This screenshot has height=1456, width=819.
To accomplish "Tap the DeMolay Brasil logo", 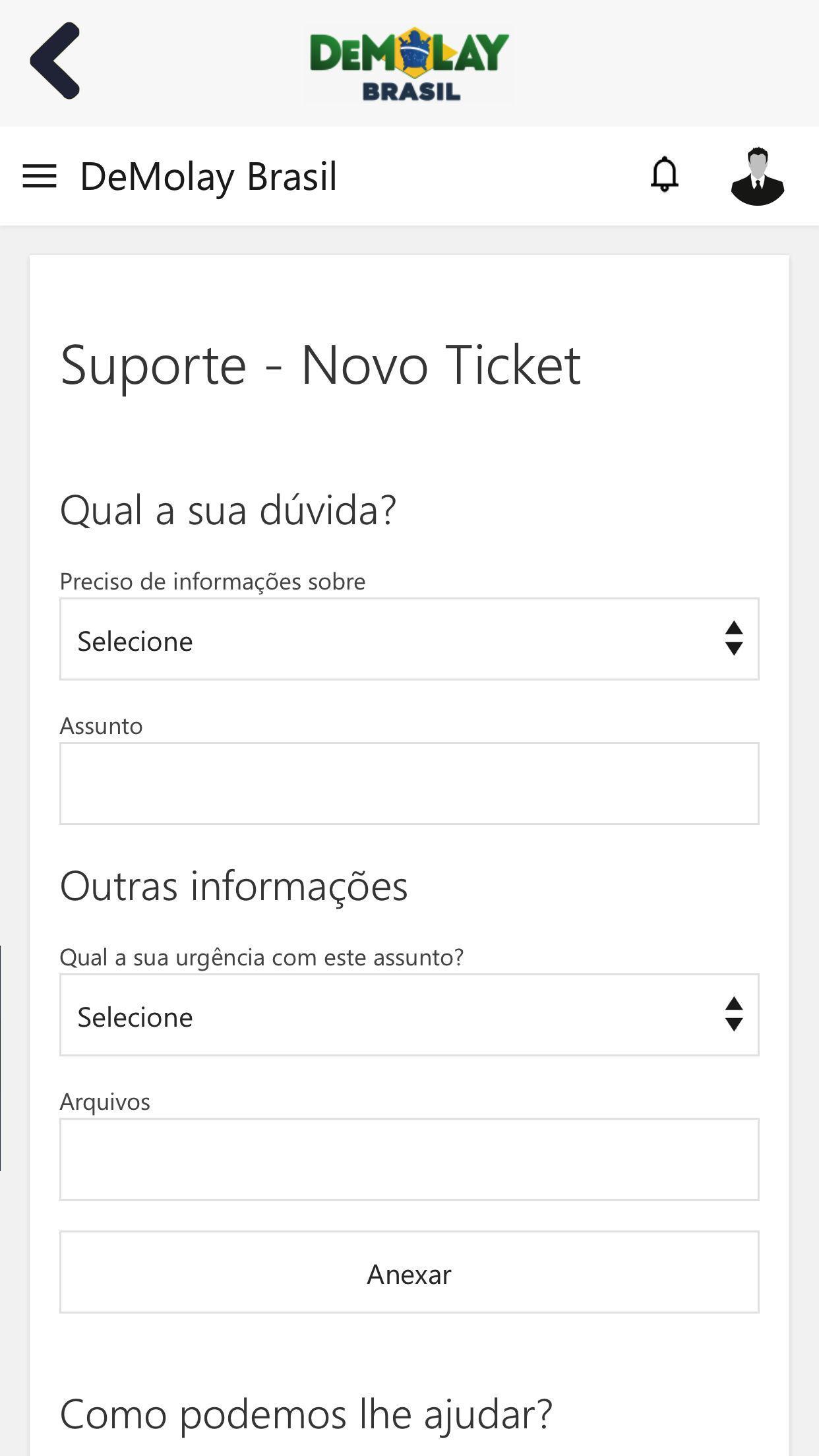I will pyautogui.click(x=409, y=63).
